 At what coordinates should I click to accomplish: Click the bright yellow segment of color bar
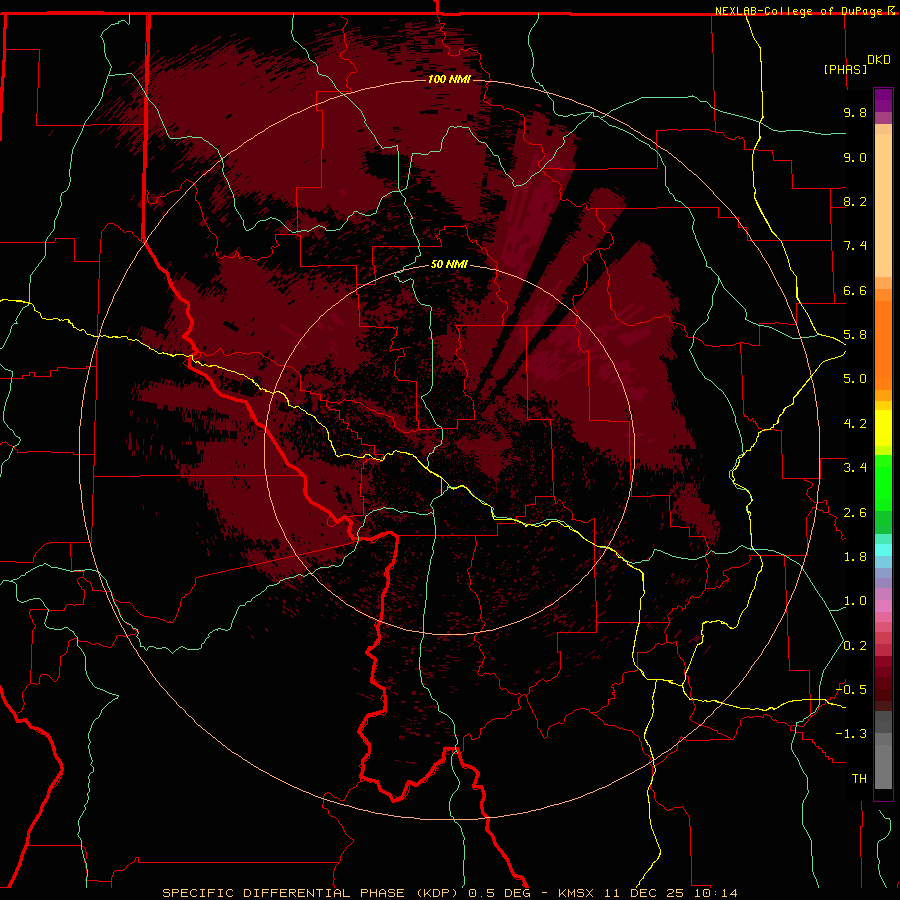point(883,428)
